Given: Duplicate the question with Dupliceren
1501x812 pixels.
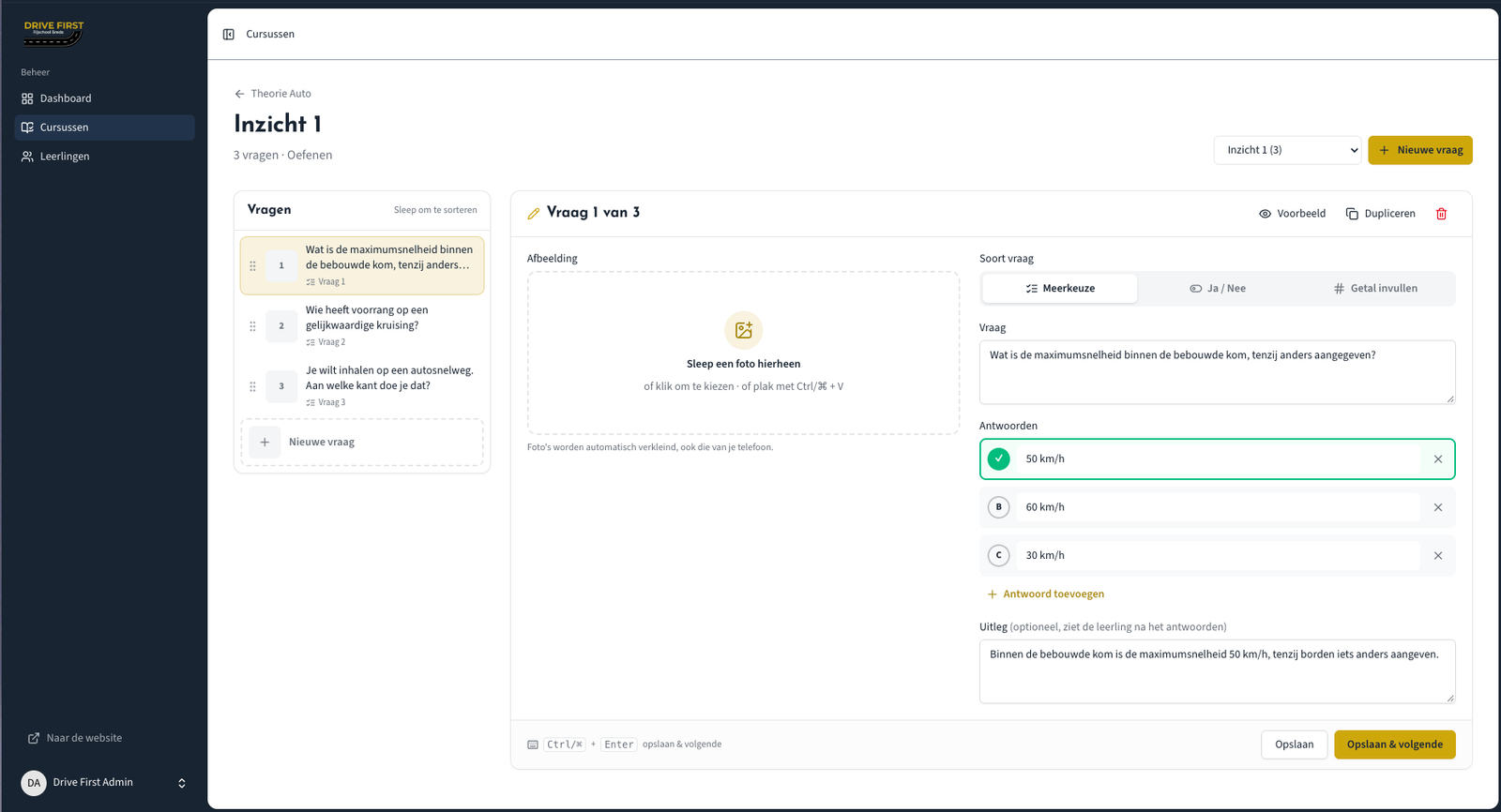Looking at the screenshot, I should coord(1381,214).
